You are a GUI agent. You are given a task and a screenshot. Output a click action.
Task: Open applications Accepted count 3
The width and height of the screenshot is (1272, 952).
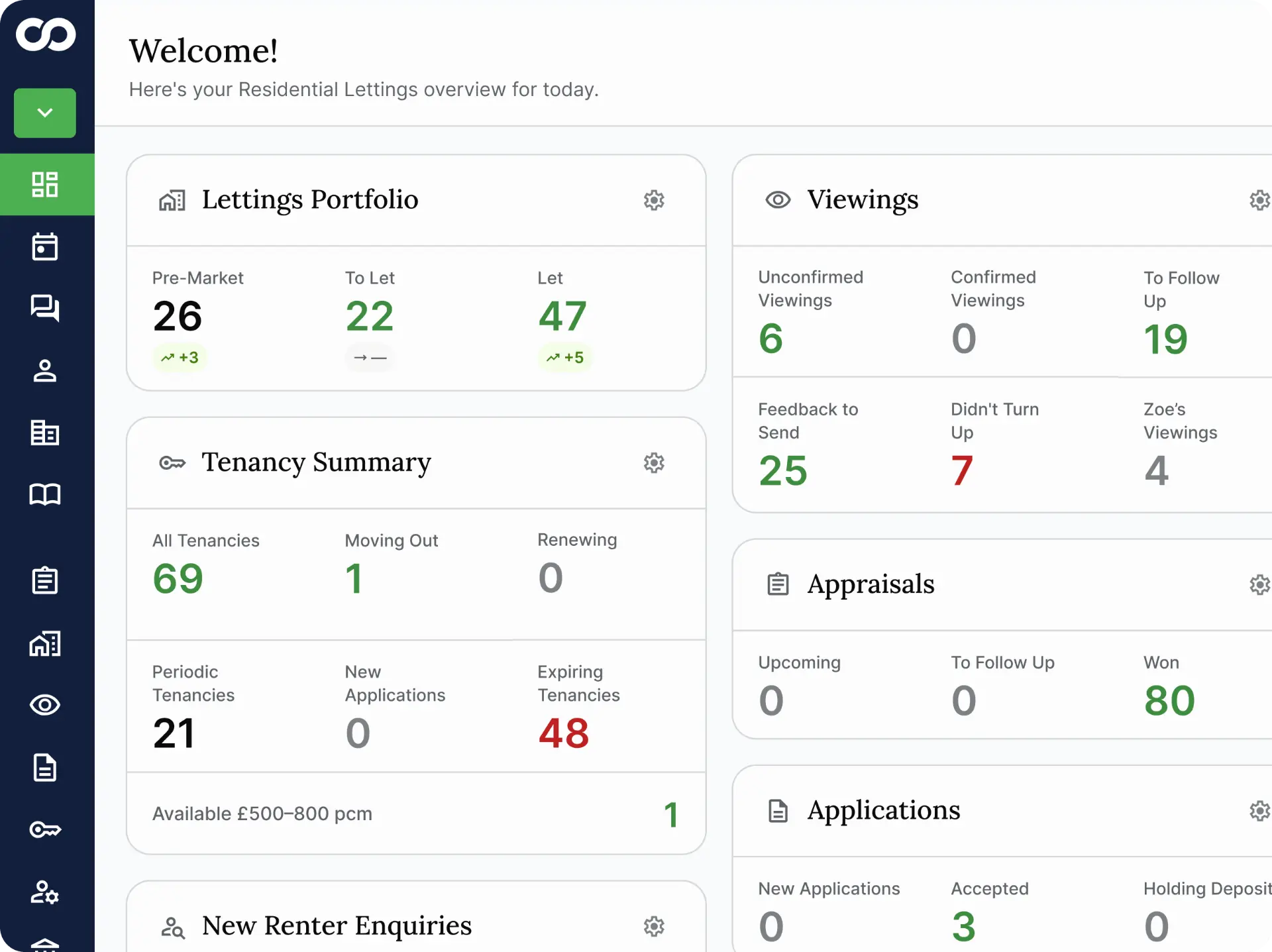pos(963,927)
